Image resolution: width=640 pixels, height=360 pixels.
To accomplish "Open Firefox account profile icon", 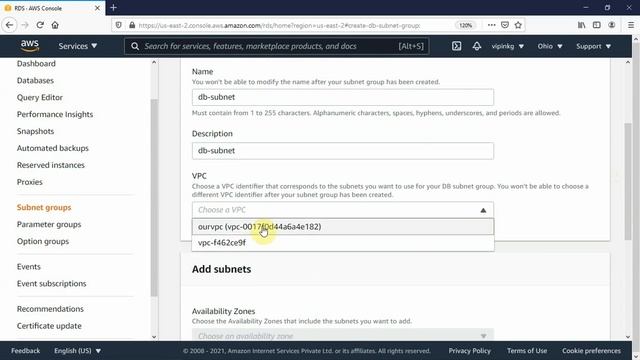I will (611, 25).
